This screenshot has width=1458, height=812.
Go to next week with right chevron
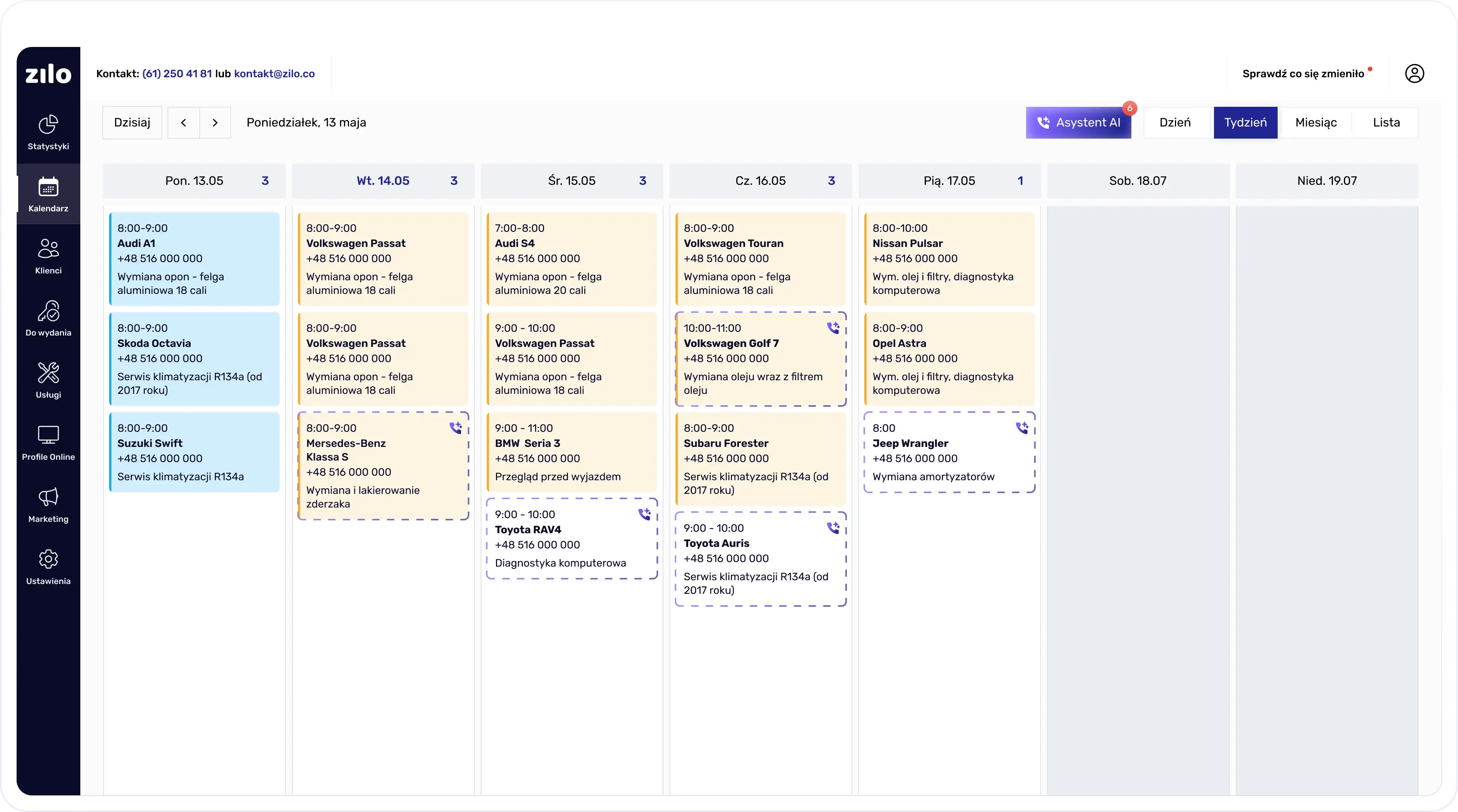[215, 123]
